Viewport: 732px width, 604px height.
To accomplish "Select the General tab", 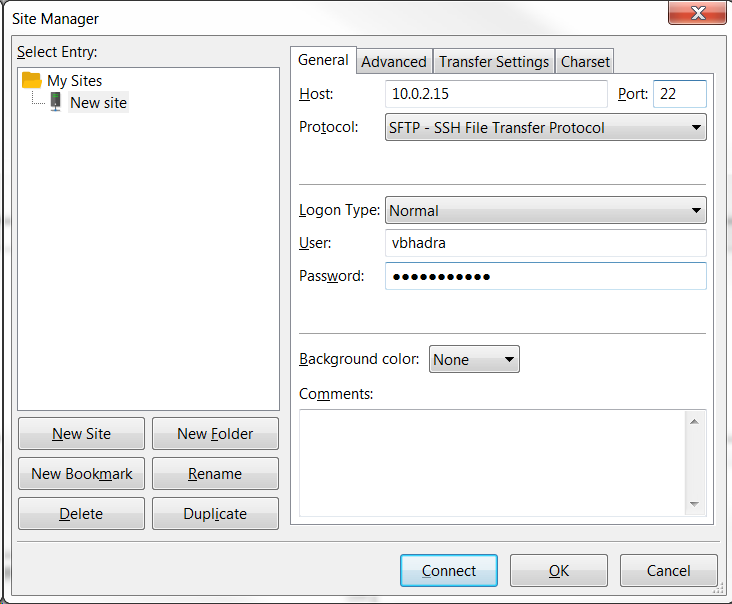I will (323, 60).
